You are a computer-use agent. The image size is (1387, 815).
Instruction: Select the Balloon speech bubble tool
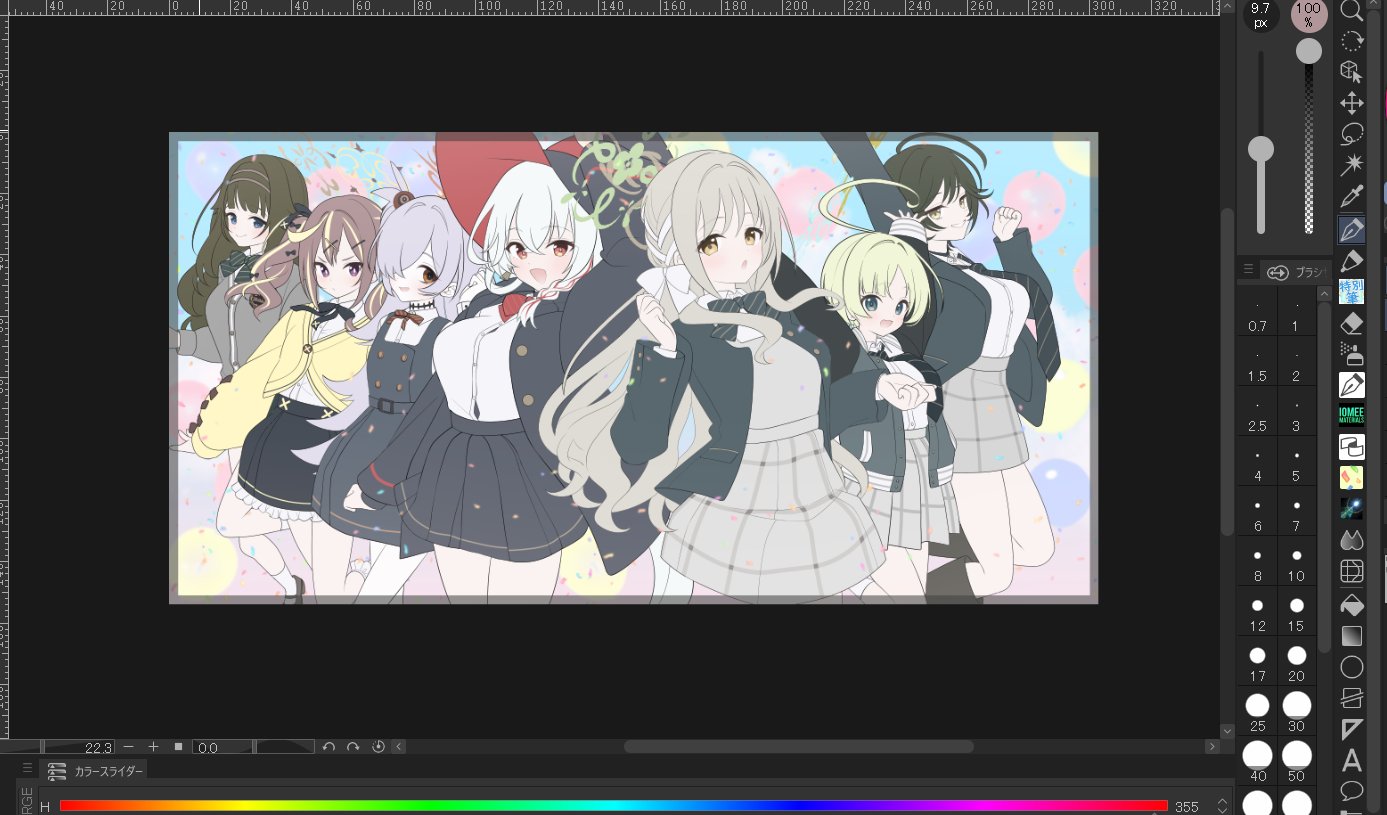(x=1351, y=791)
